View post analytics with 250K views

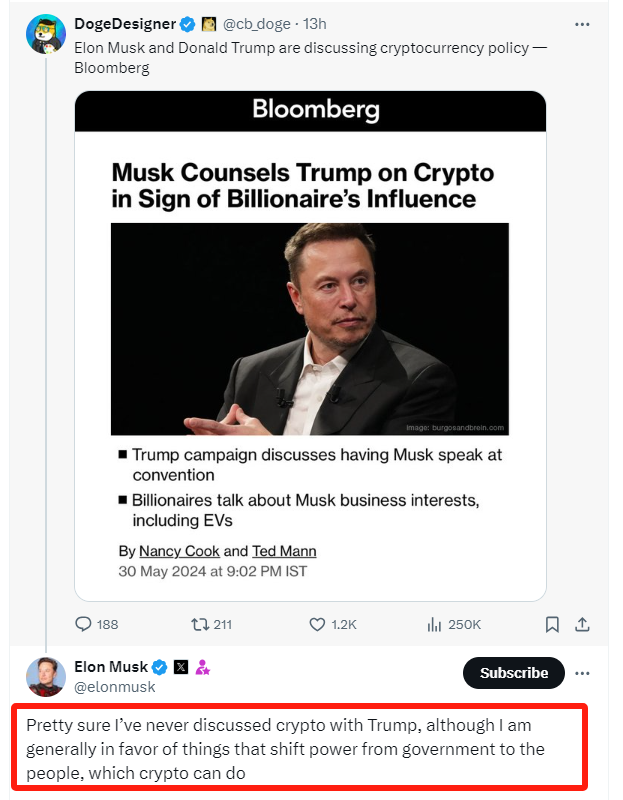(435, 624)
